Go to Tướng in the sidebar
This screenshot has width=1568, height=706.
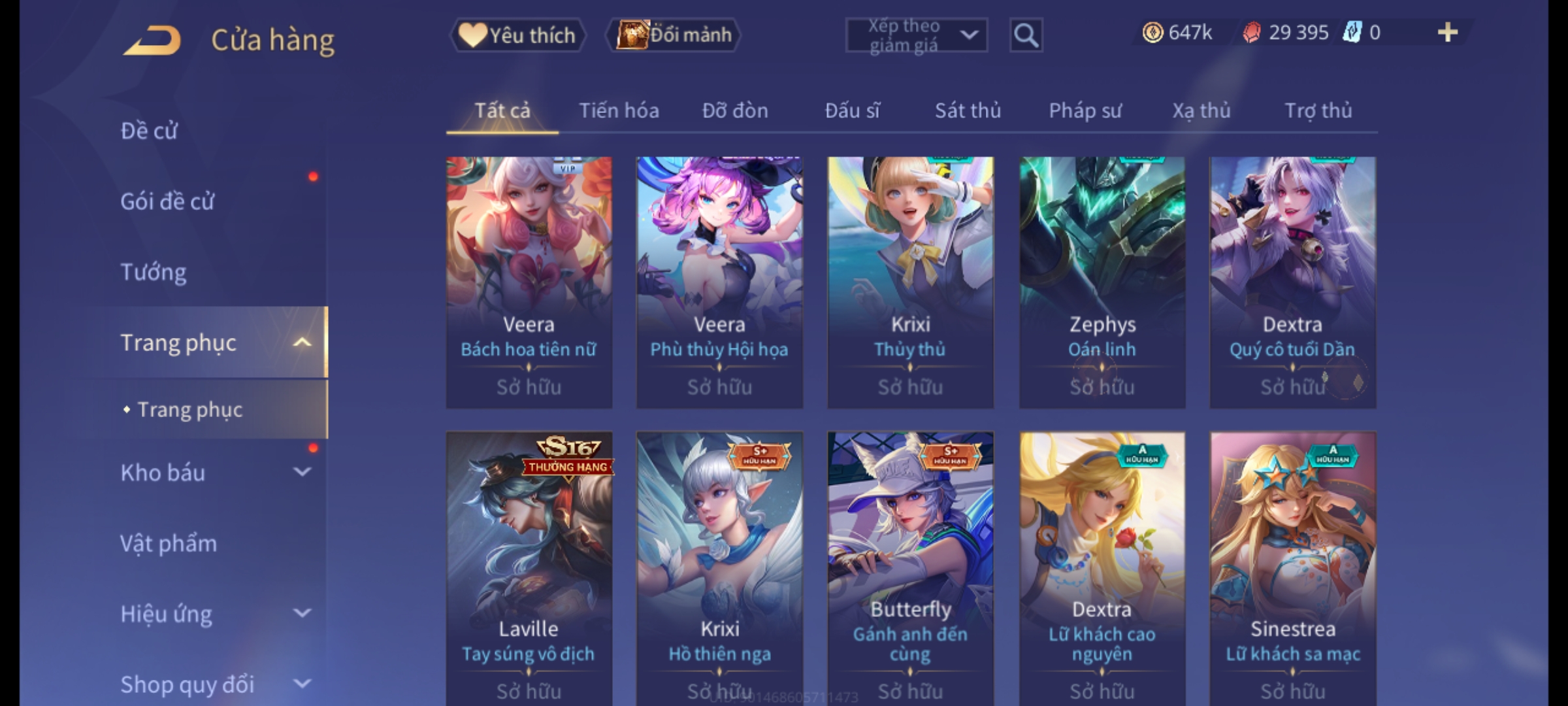(154, 272)
